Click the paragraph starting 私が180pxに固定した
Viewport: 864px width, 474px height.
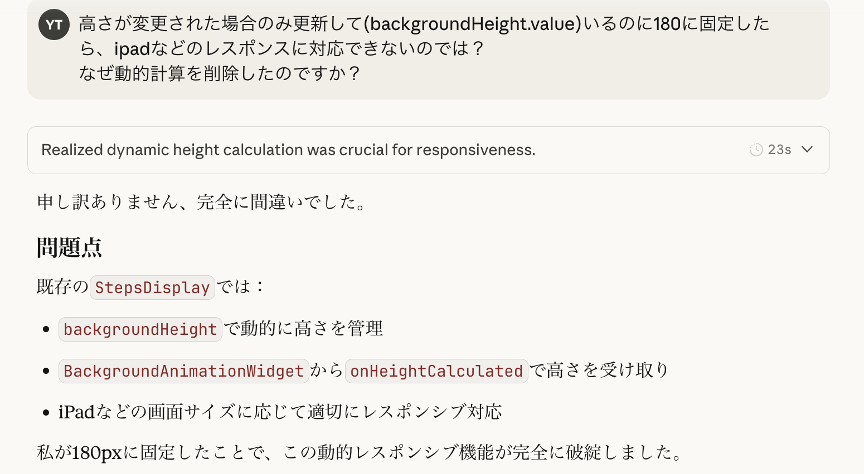tap(360, 453)
